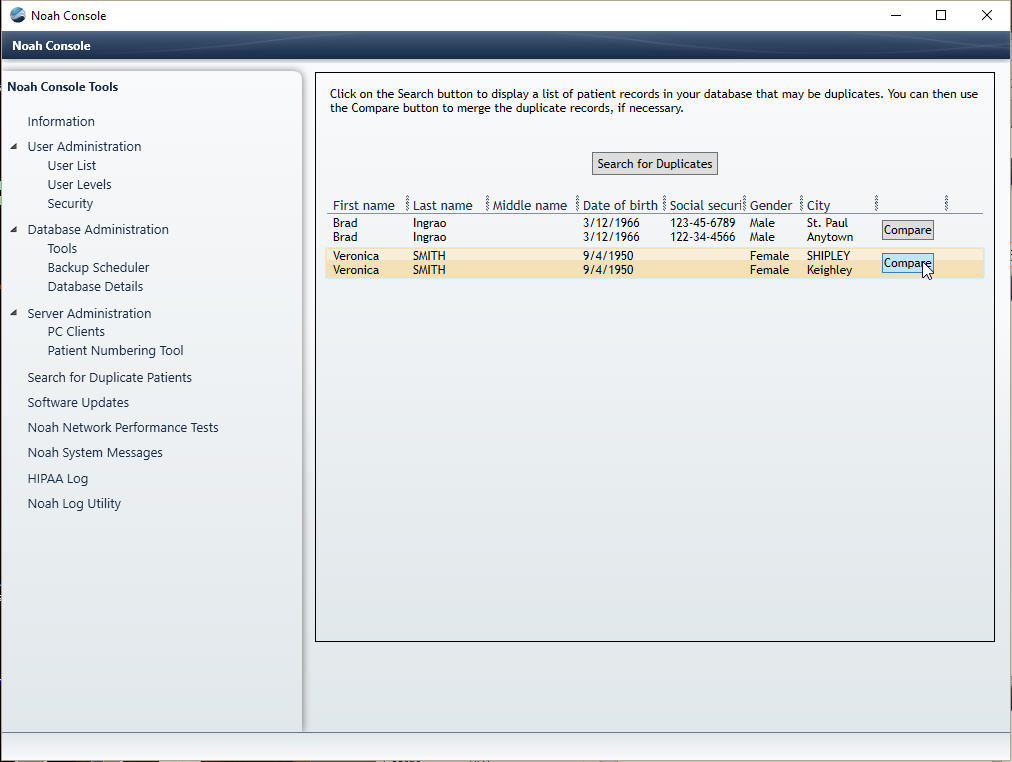The image size is (1012, 762).
Task: Collapse the User Administration tree node
Action: [14, 146]
